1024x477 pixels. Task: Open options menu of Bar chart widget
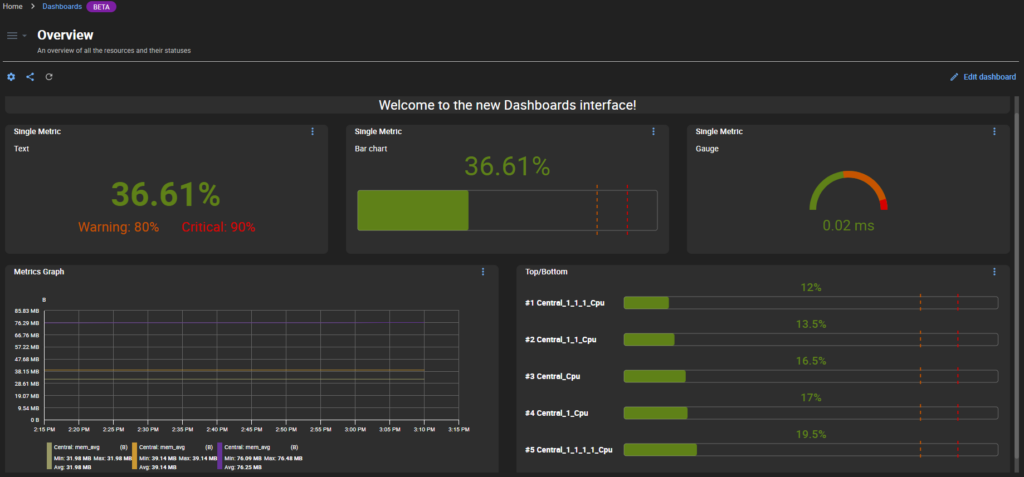pyautogui.click(x=653, y=132)
